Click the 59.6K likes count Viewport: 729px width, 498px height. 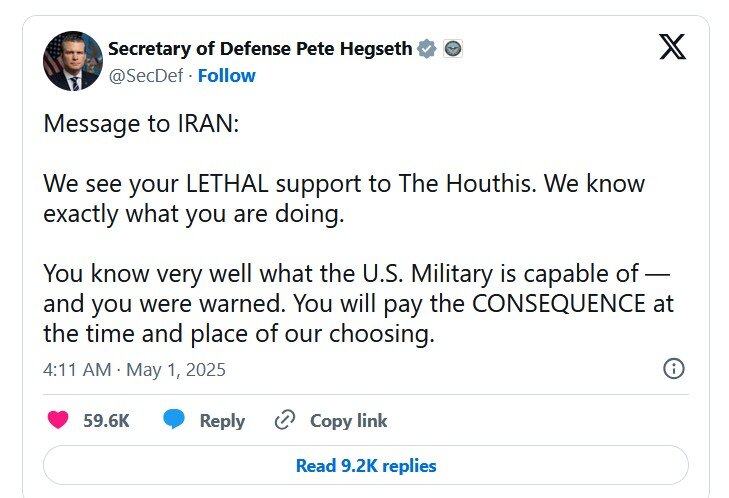[106, 421]
